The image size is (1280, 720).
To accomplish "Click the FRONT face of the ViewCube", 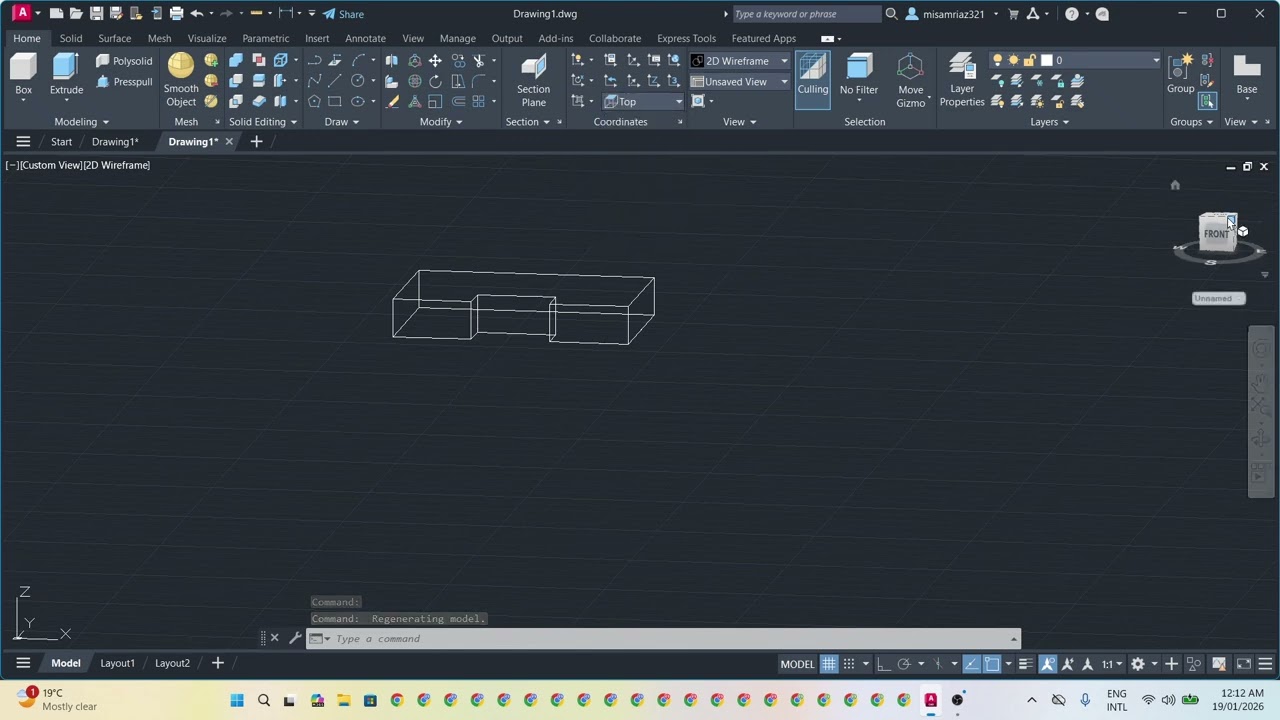I will (x=1216, y=234).
